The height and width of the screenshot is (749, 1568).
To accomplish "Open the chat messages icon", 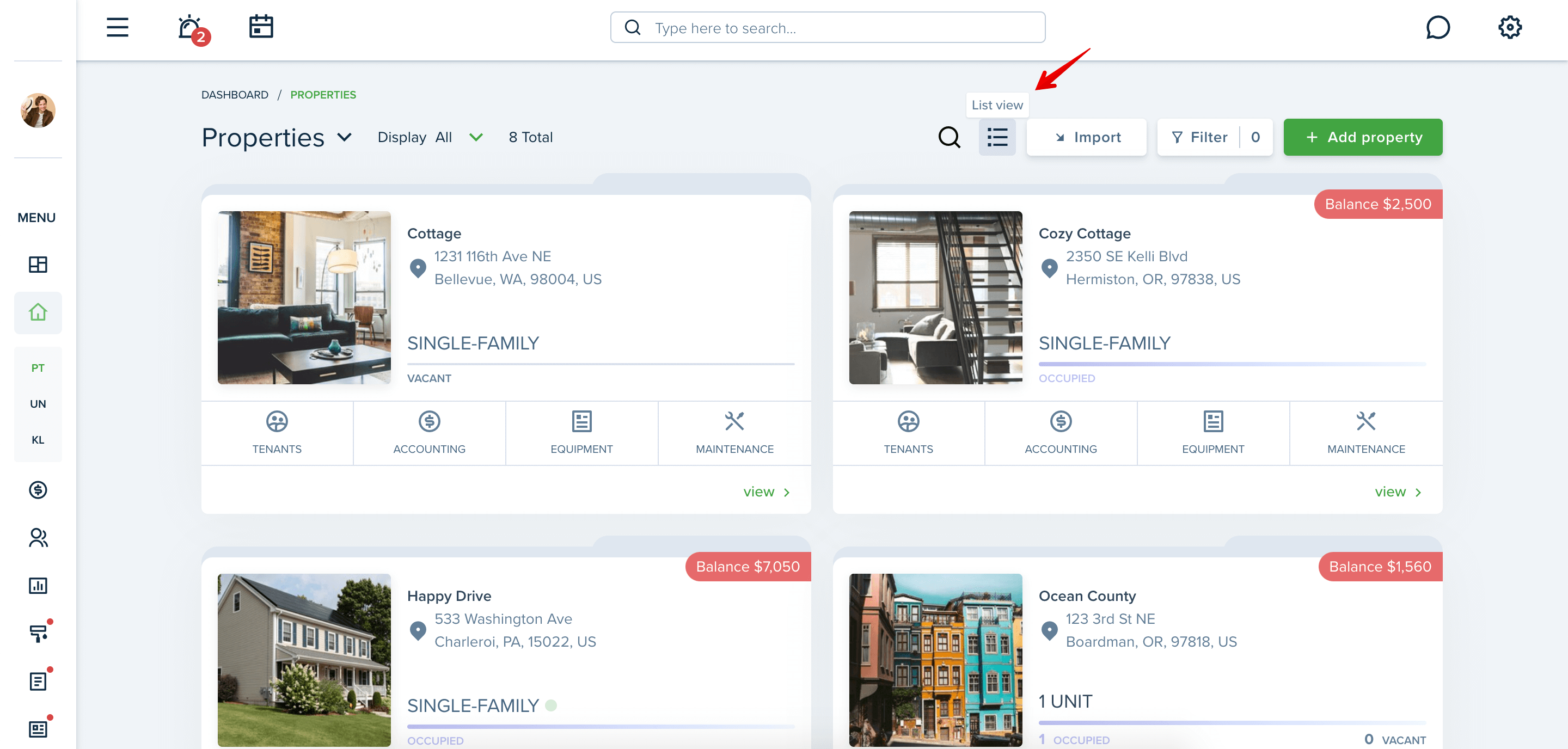I will [1438, 27].
